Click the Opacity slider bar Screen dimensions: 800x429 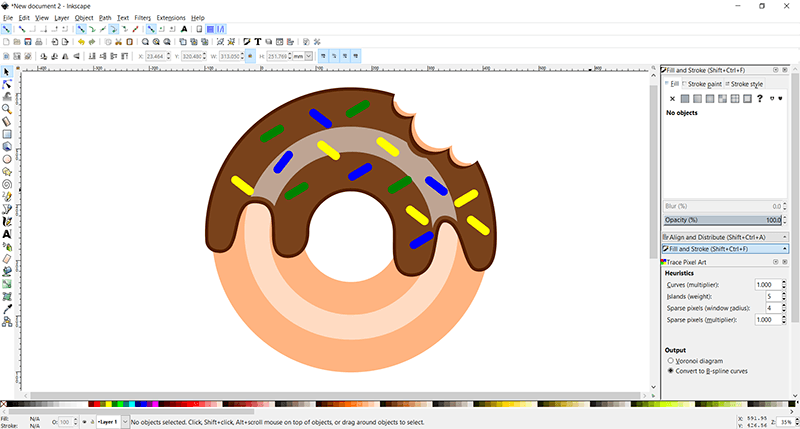click(722, 220)
